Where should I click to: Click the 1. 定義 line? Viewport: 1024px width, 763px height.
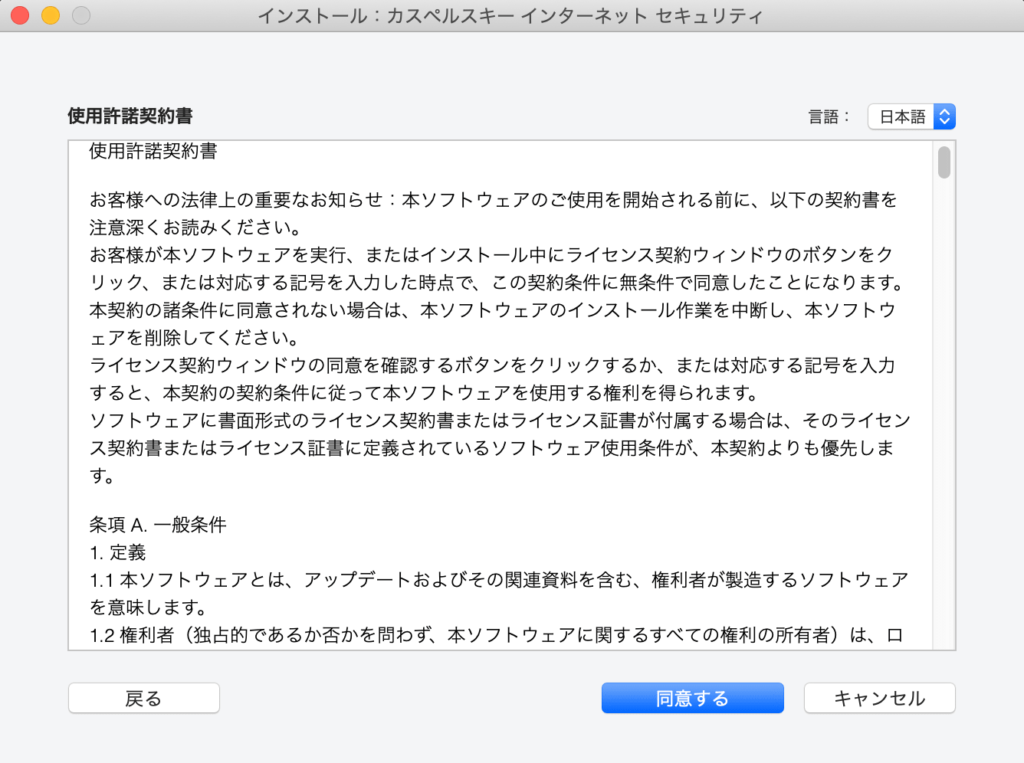pos(118,553)
